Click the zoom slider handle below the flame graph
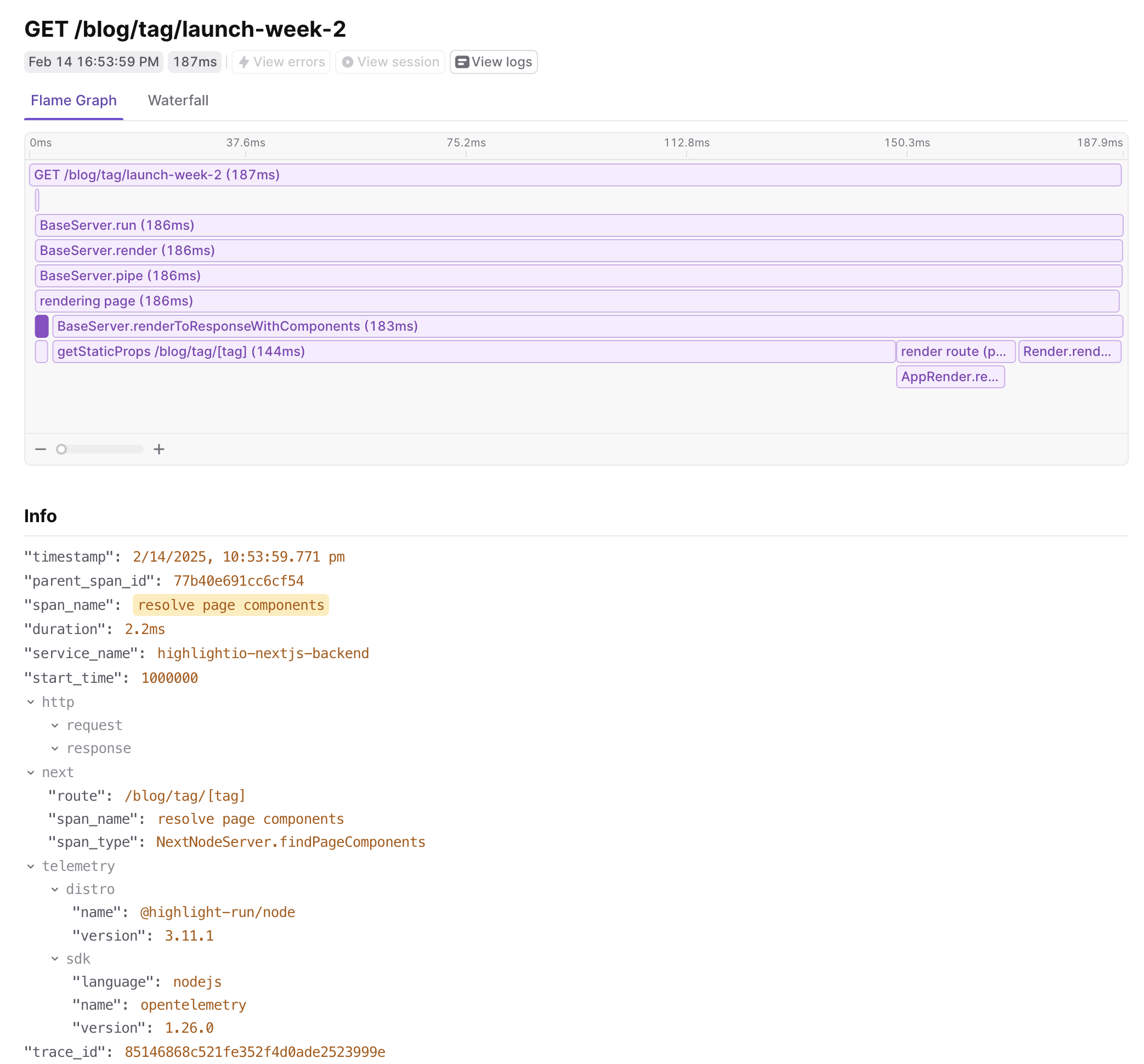 click(x=61, y=449)
